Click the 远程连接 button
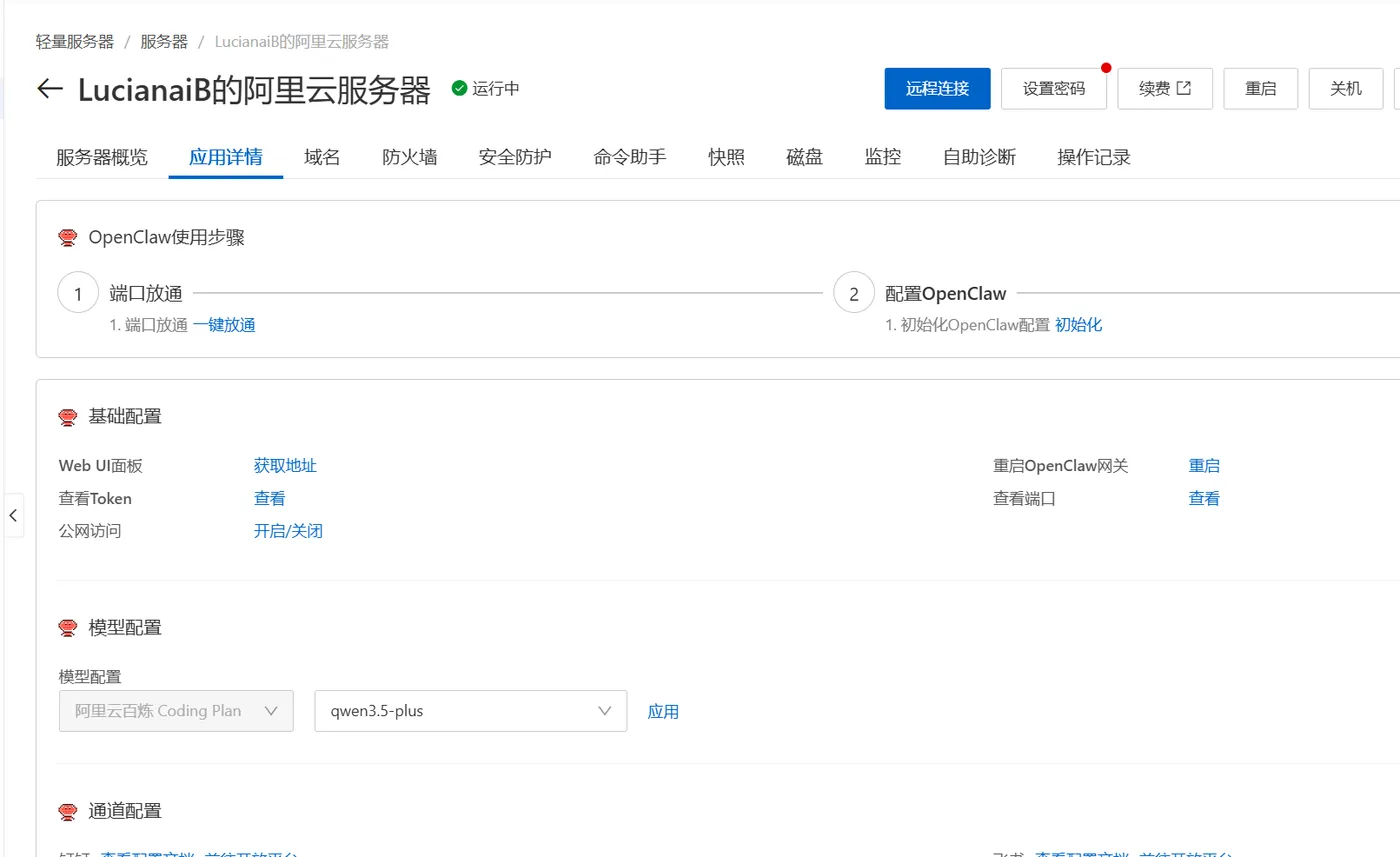1400x857 pixels. (938, 89)
